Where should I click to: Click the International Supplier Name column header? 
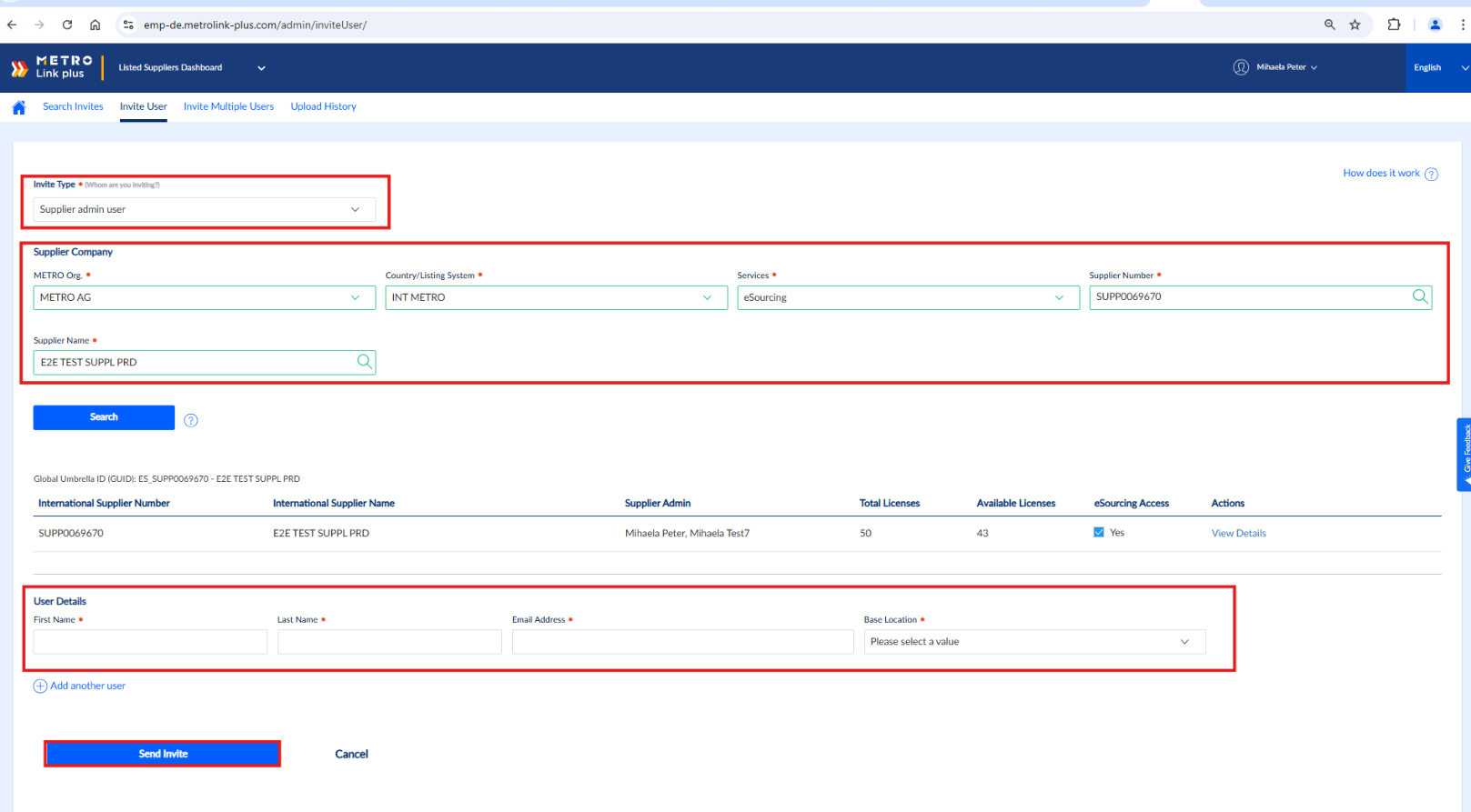[334, 503]
